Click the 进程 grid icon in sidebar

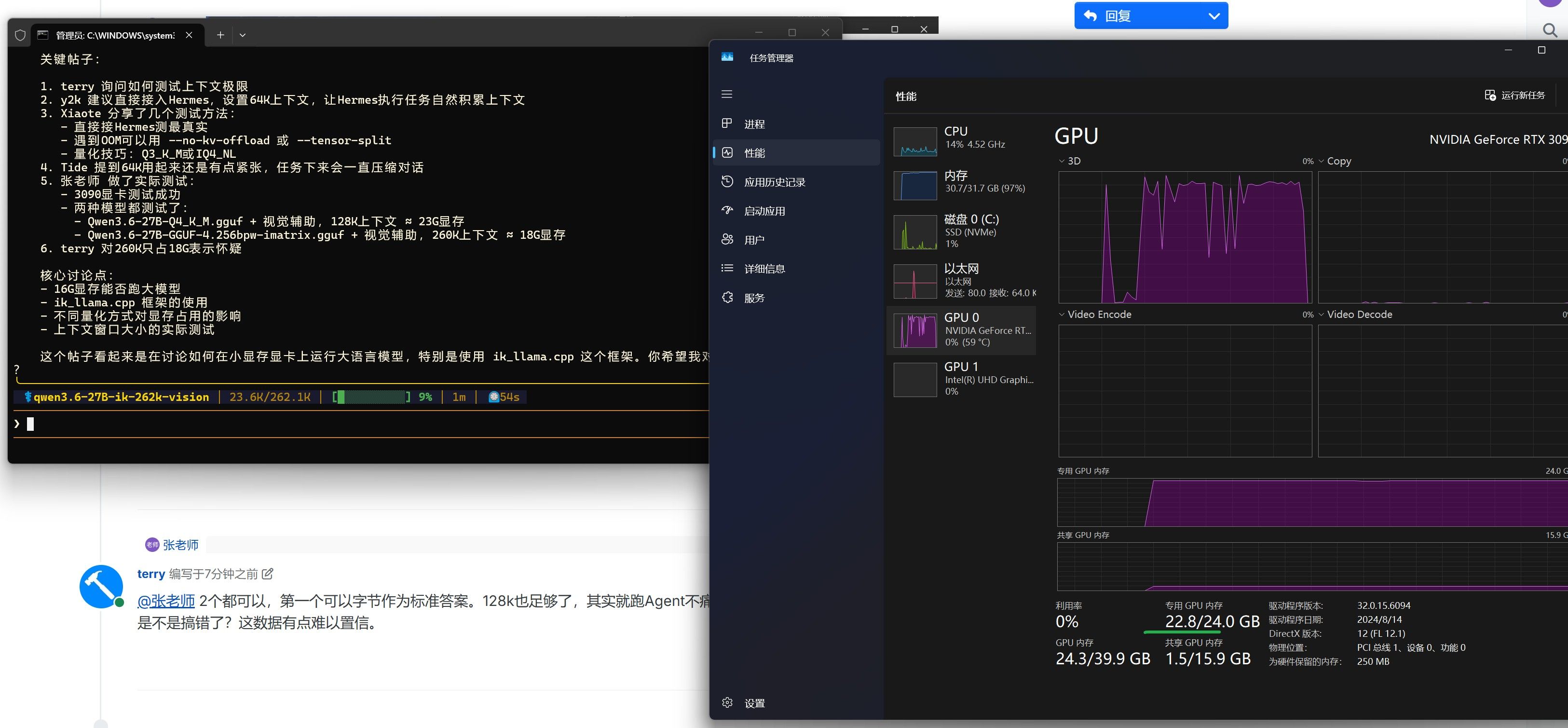(x=727, y=124)
